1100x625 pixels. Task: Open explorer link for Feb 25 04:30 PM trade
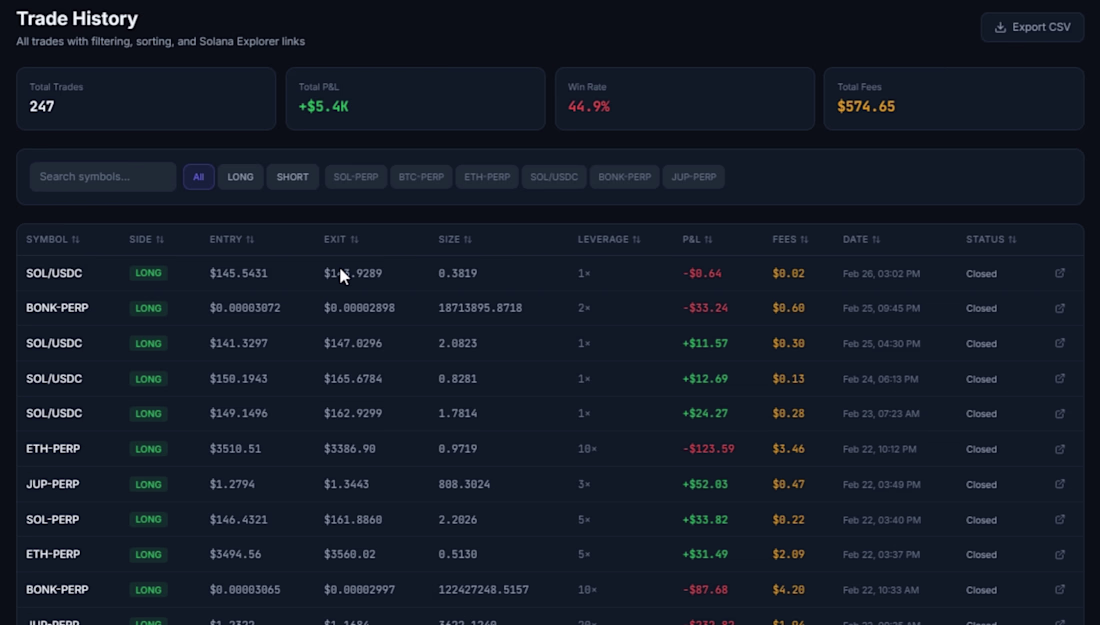tap(1060, 343)
